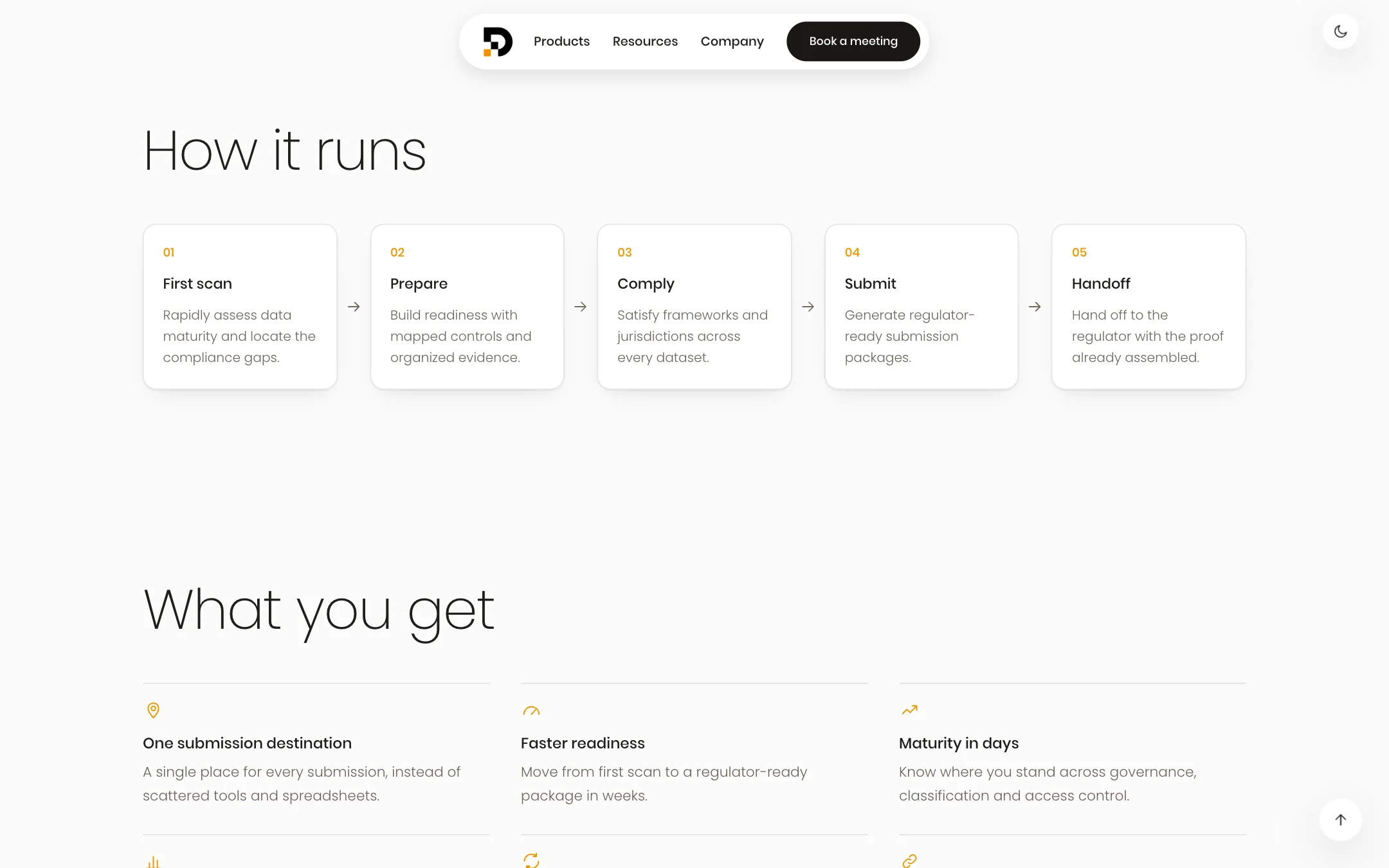Select the Submit step card

[x=921, y=307]
